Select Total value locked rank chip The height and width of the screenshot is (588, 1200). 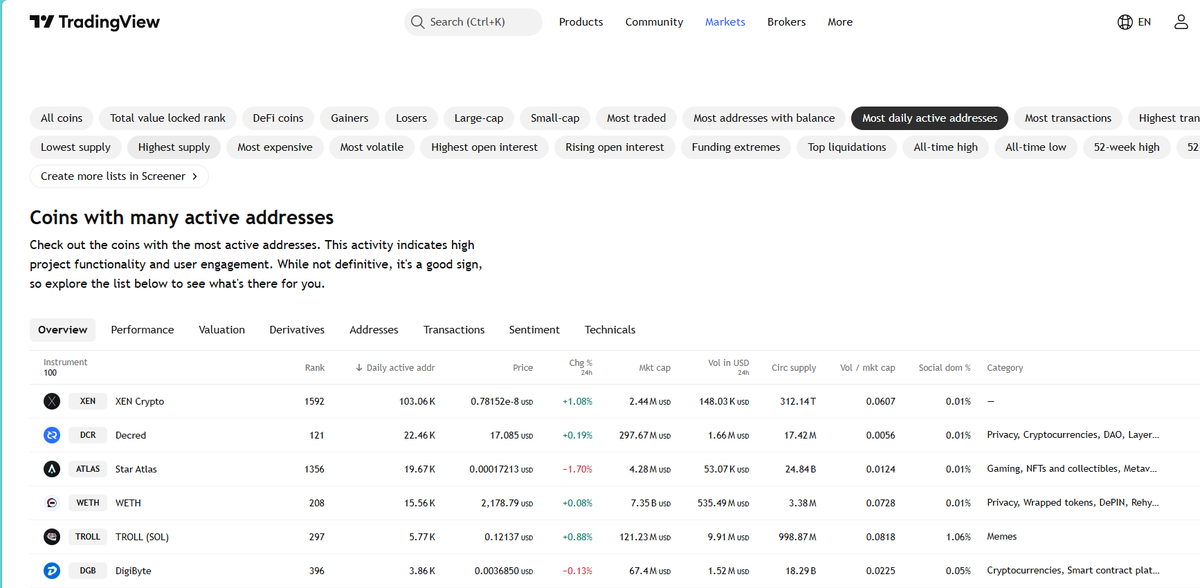(x=168, y=118)
